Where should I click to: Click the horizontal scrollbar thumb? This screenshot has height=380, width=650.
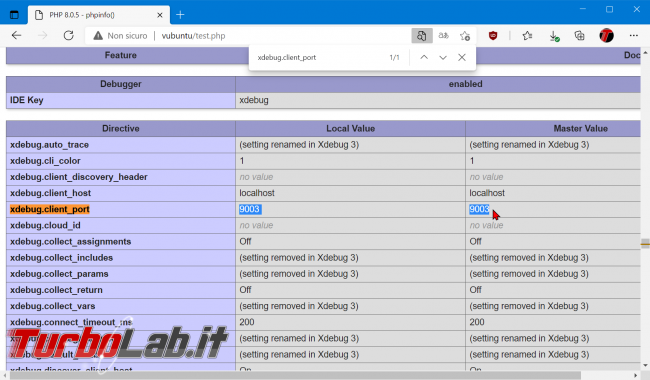(295, 375)
